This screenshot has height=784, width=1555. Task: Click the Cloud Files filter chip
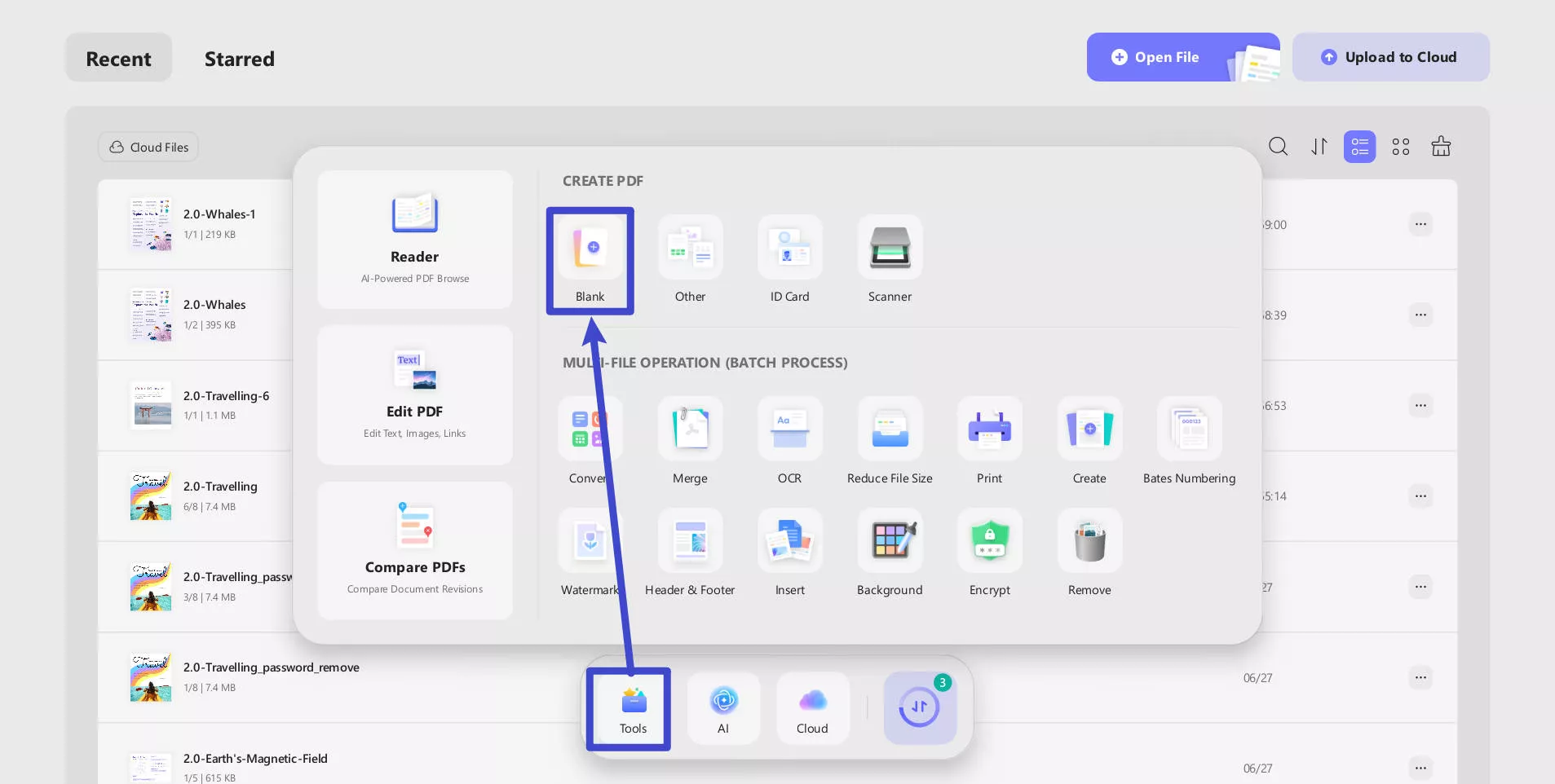pyautogui.click(x=148, y=148)
